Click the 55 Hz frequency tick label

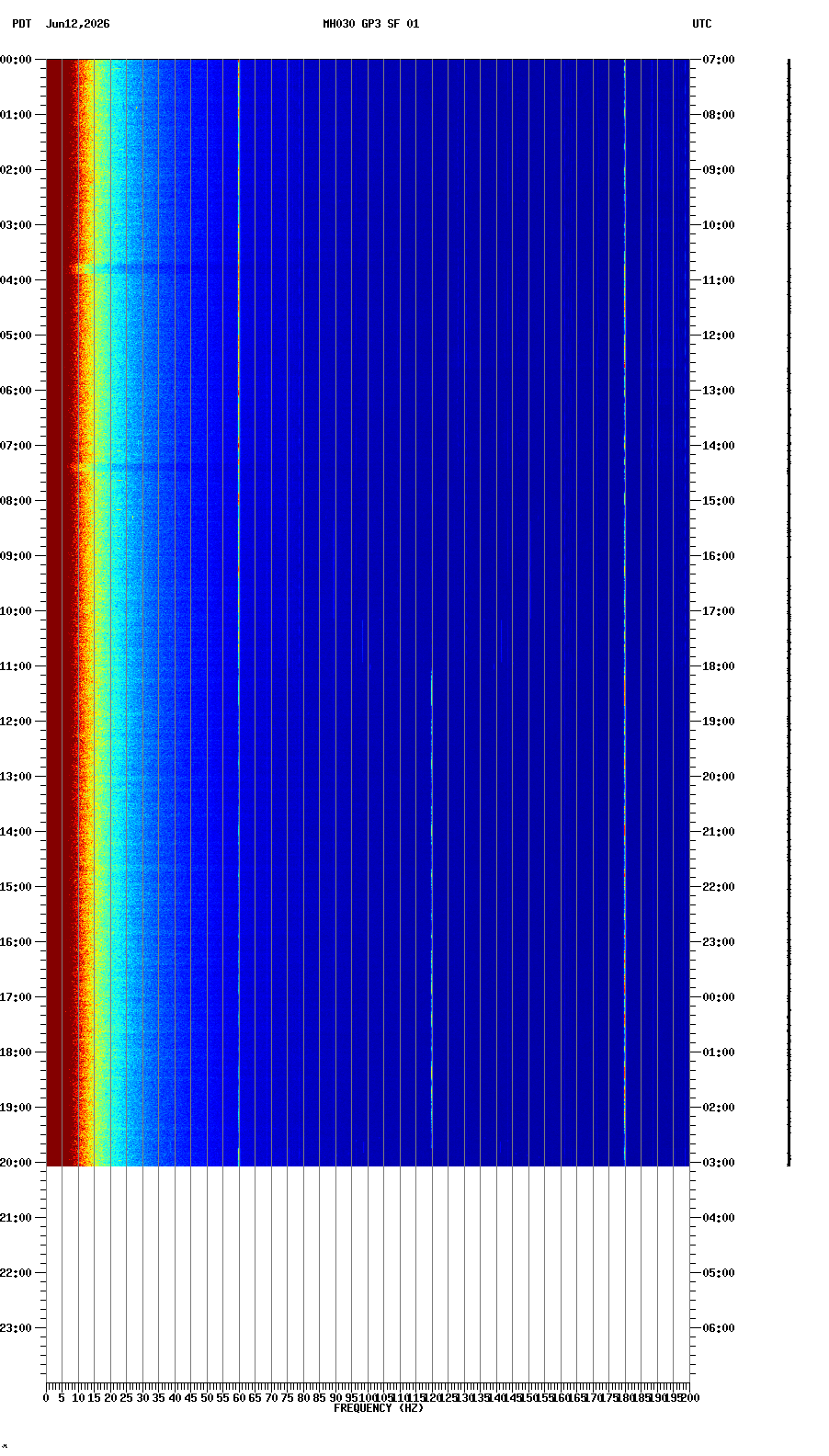tap(222, 1398)
